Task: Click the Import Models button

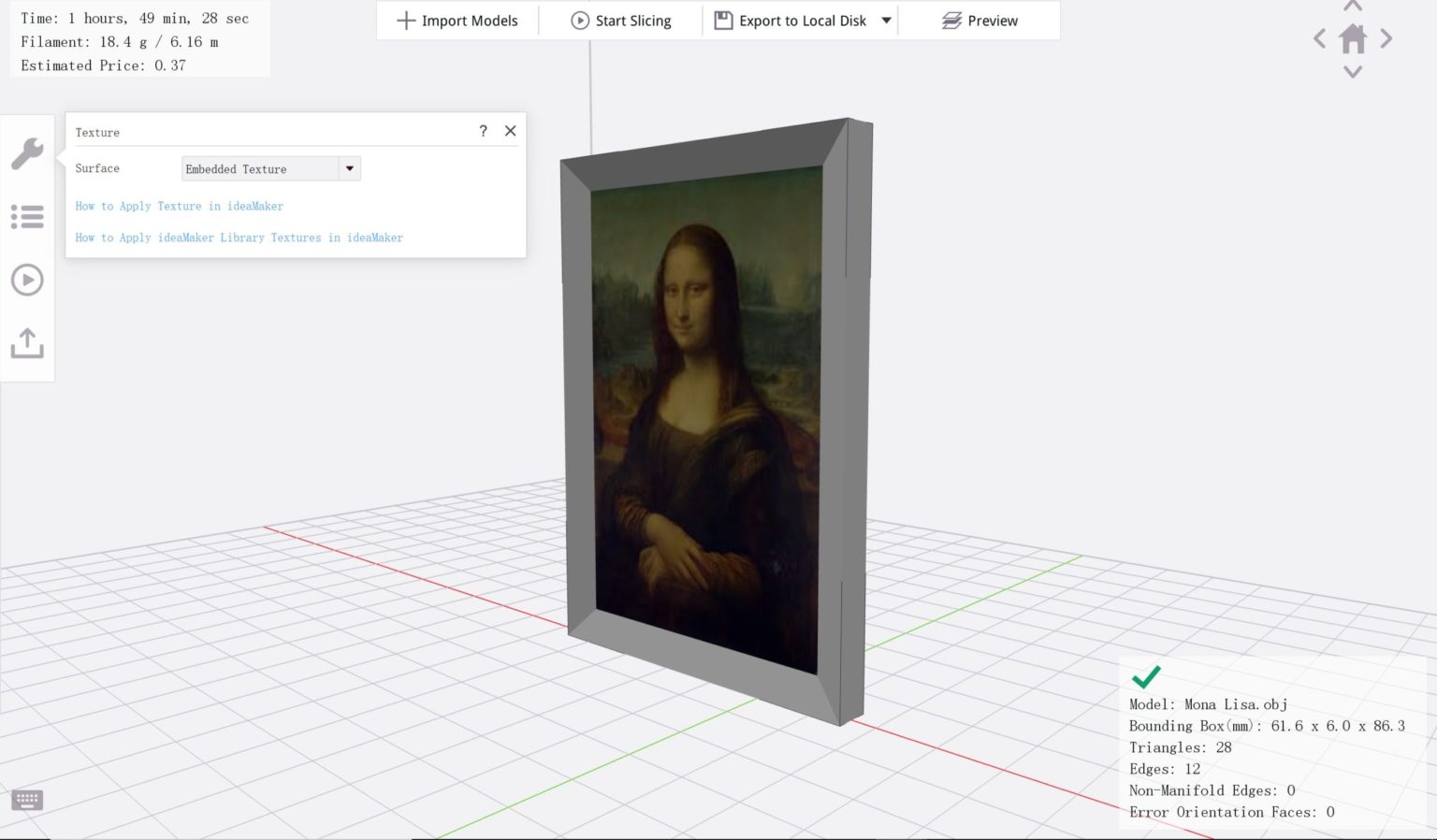Action: [x=457, y=20]
